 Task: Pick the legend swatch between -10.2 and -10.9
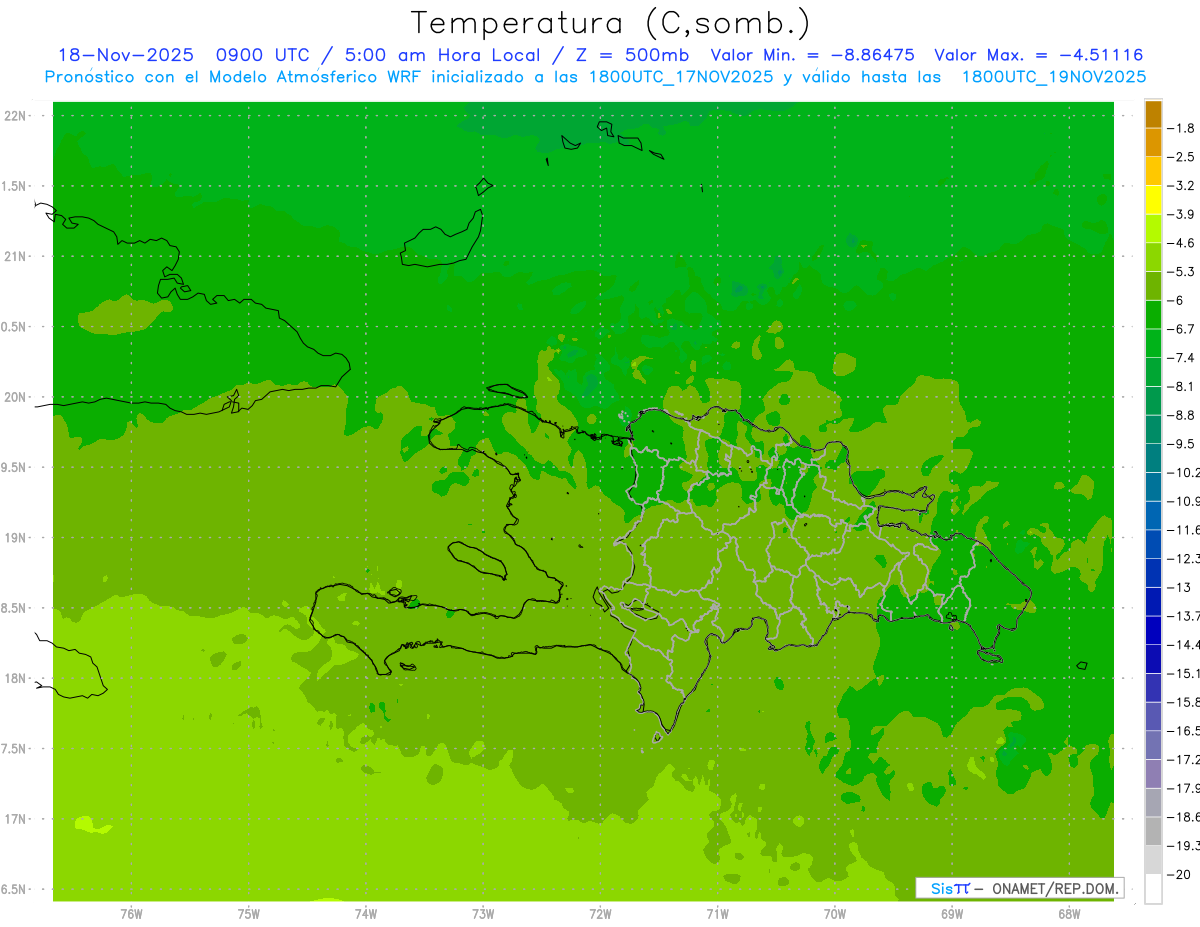1153,487
